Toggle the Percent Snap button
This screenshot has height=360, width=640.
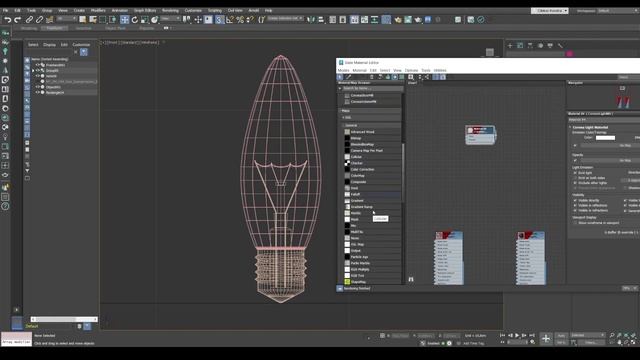240,20
